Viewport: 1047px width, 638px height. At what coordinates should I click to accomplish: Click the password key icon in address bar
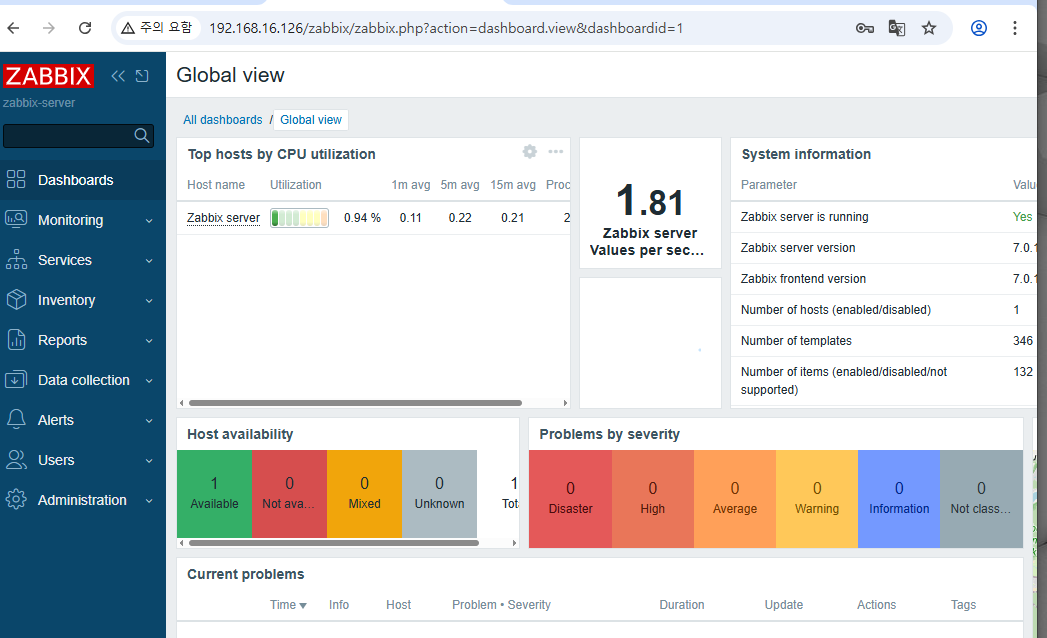point(865,28)
